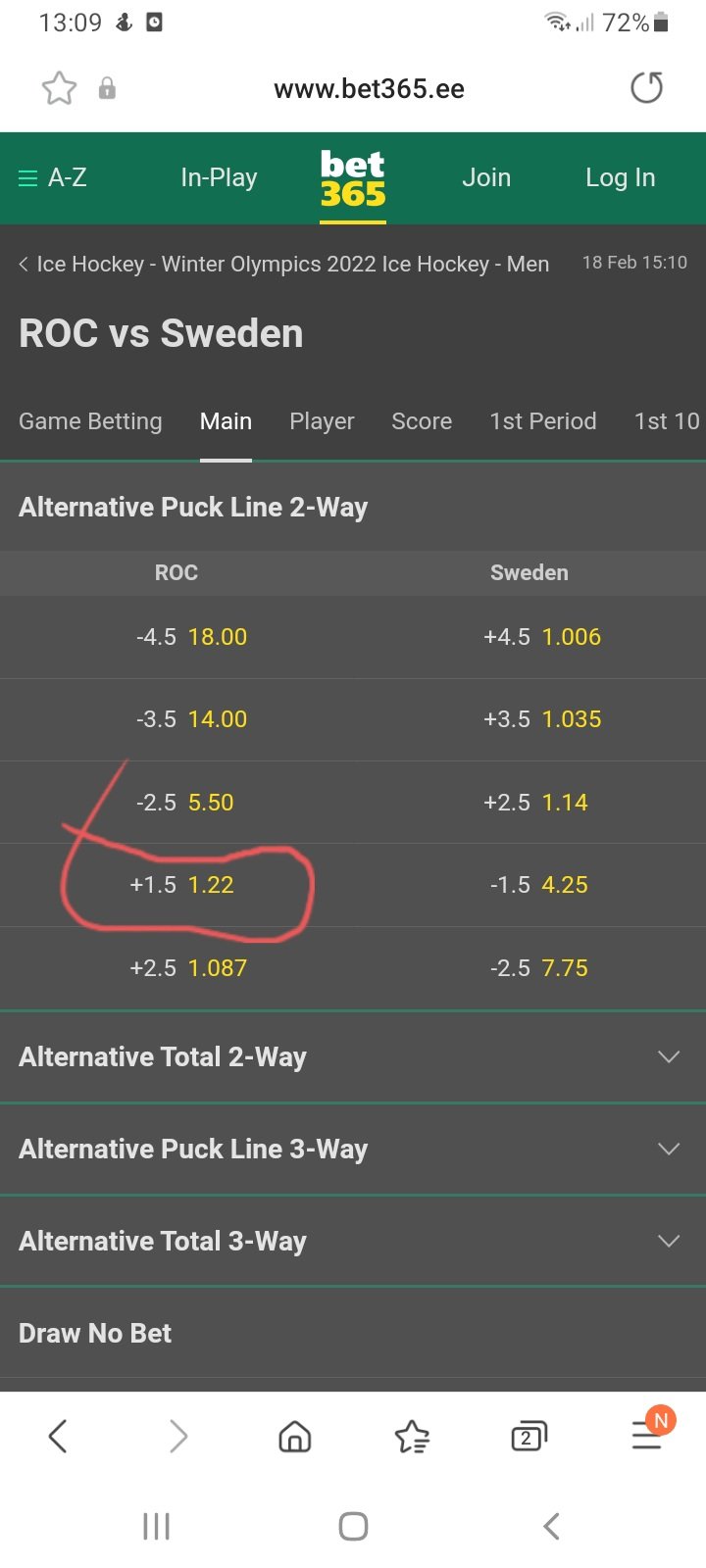Expand Alternative Puck Line 3-Way section
The width and height of the screenshot is (706, 1568).
pyautogui.click(x=353, y=1149)
